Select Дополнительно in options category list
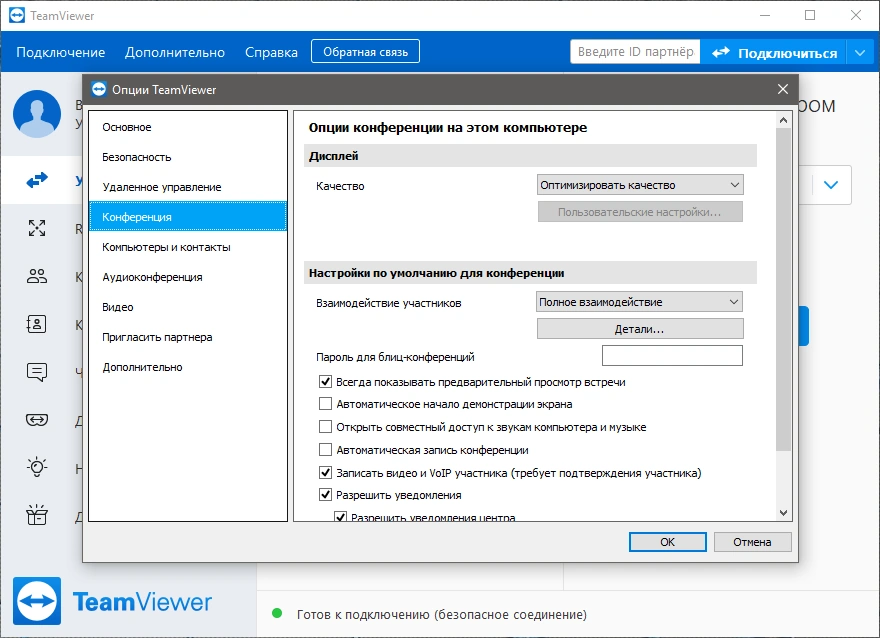Screen dimensions: 880x638 (188, 367)
